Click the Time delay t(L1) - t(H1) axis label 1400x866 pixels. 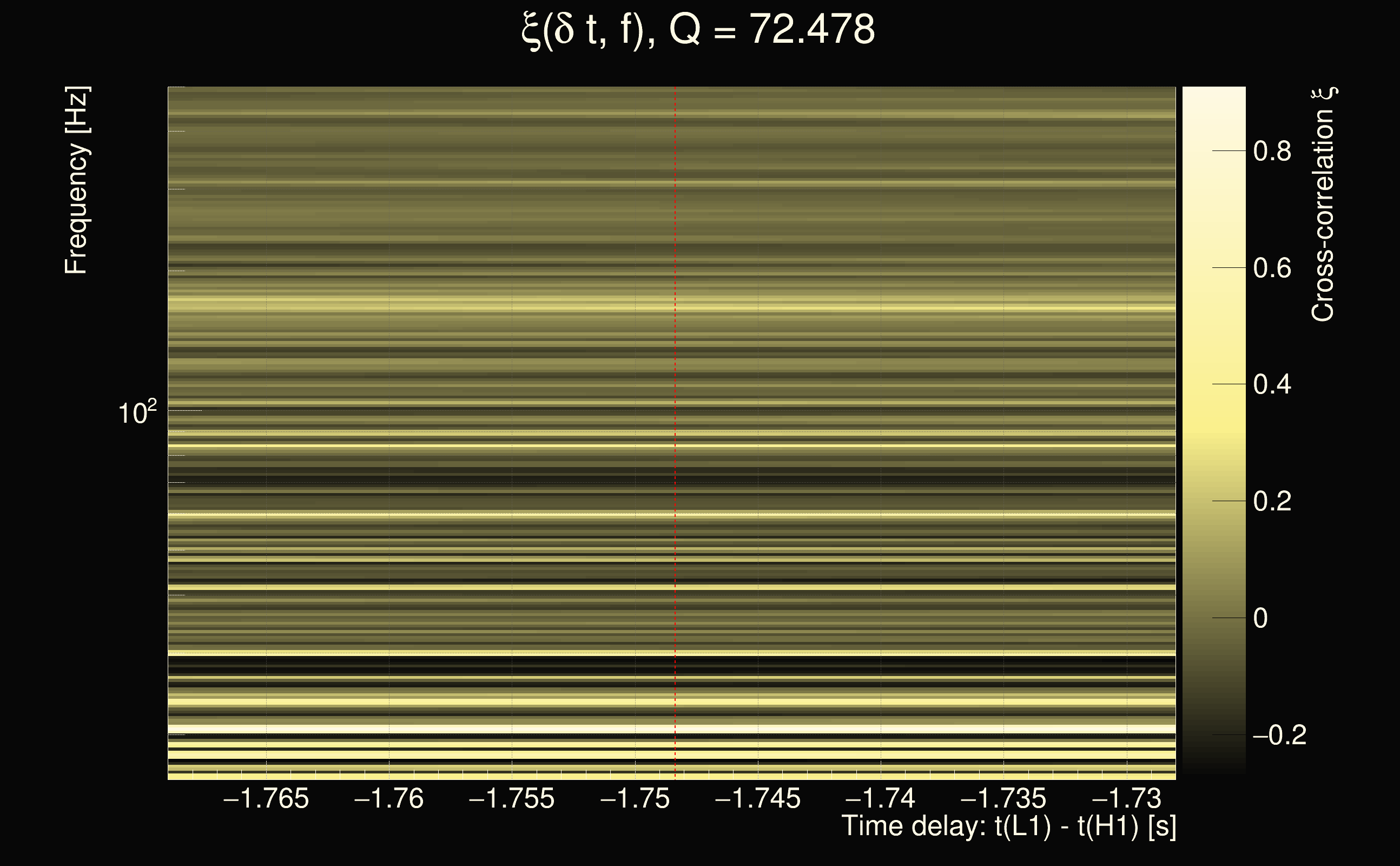(x=1008, y=826)
